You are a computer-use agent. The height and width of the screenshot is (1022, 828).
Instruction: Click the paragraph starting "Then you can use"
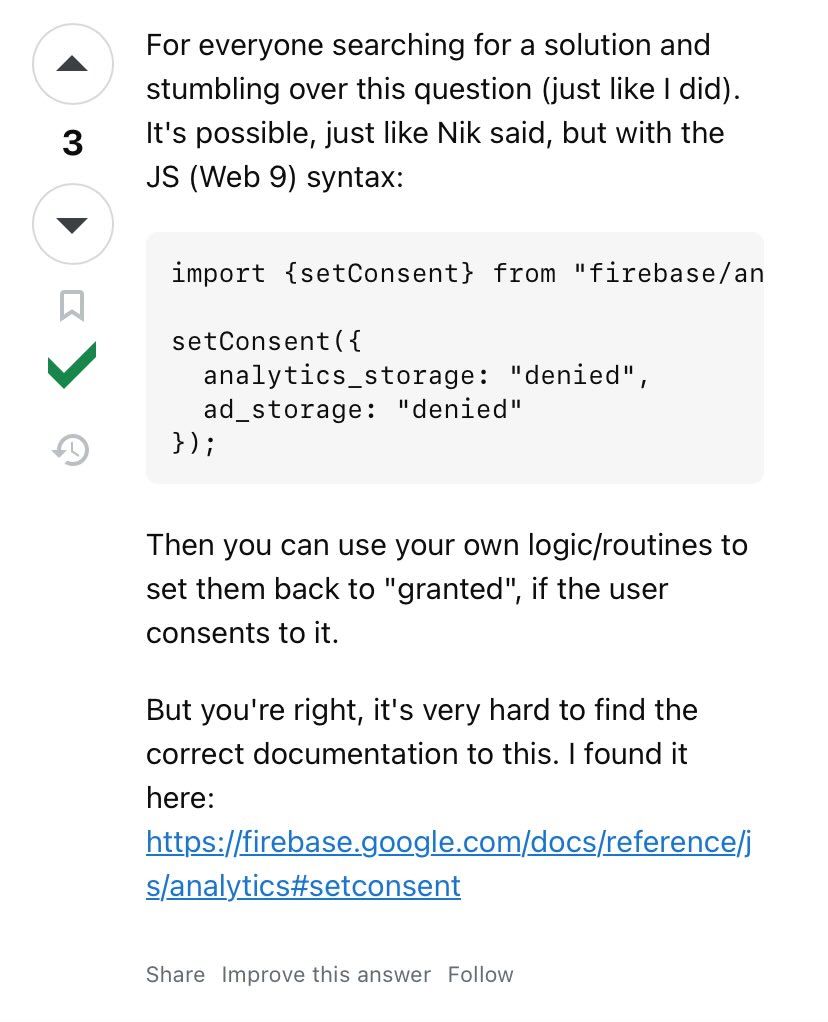coord(446,589)
